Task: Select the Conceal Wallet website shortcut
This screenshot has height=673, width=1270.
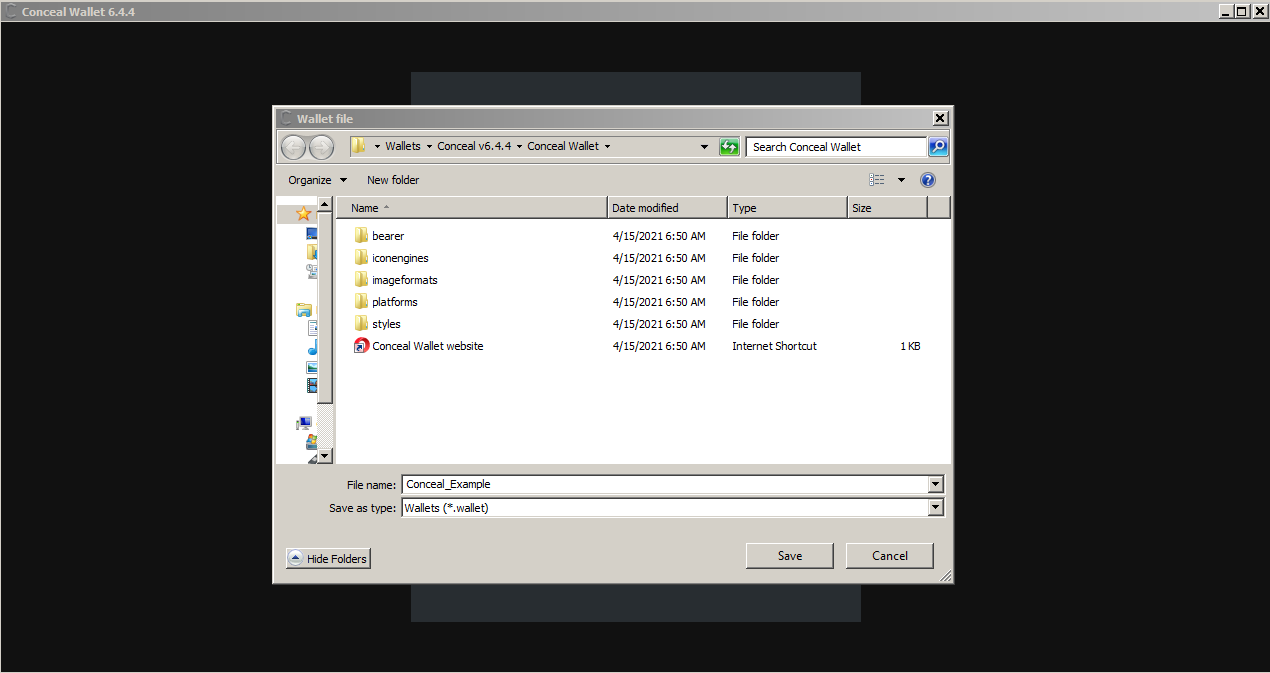Action: click(427, 346)
